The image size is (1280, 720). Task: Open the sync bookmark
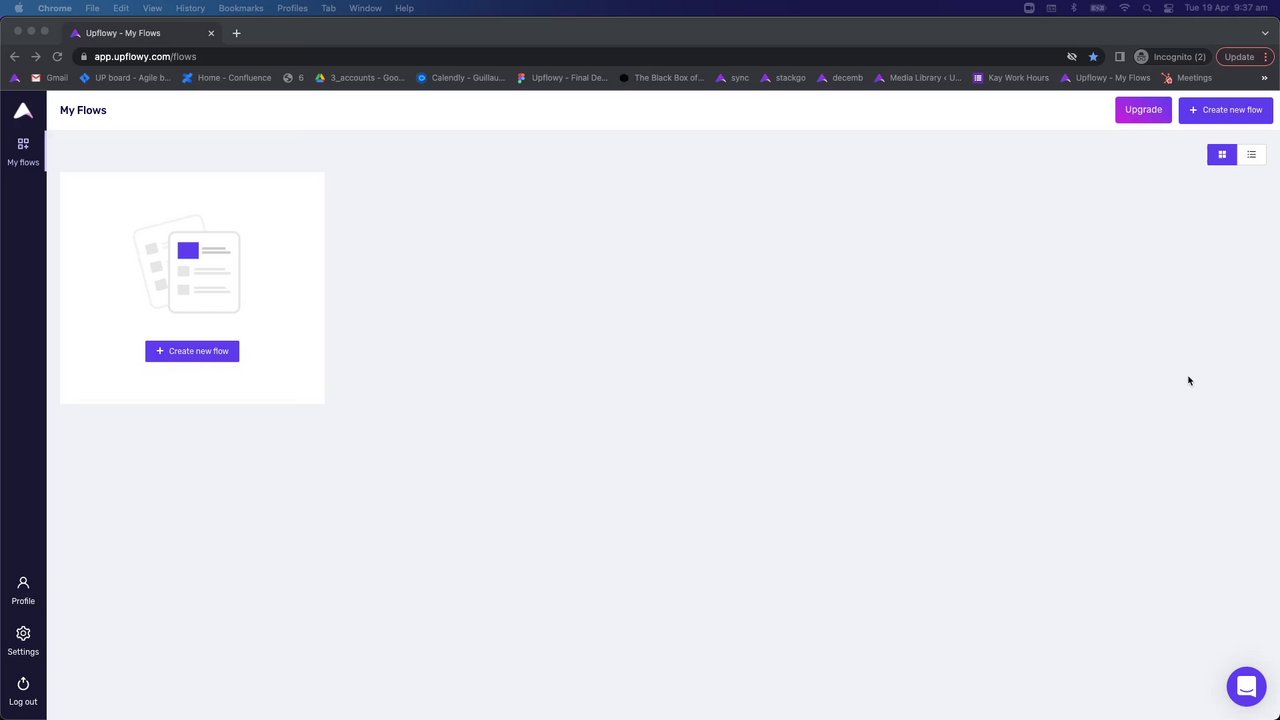[732, 78]
